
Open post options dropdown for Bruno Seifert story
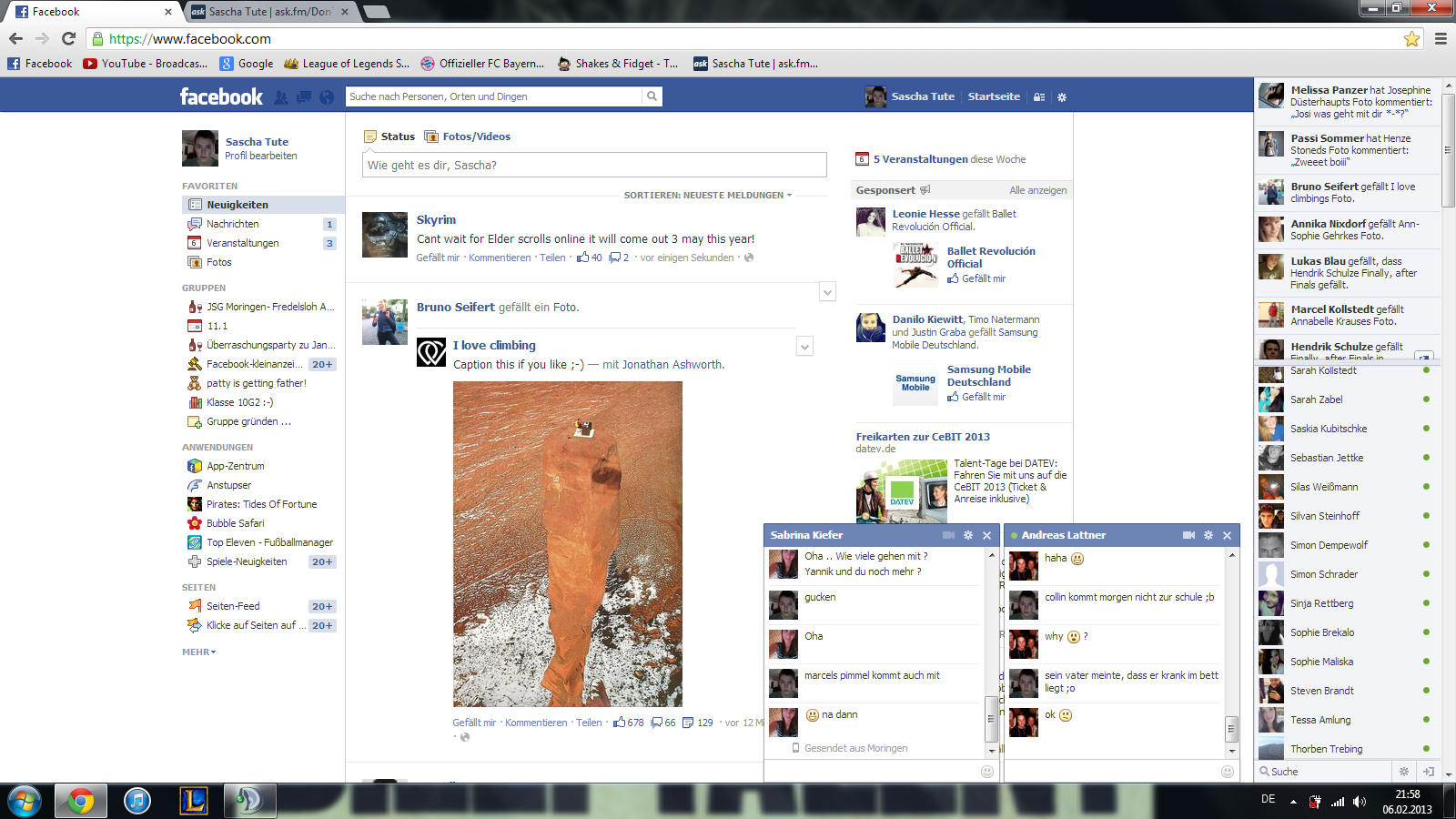(x=827, y=292)
